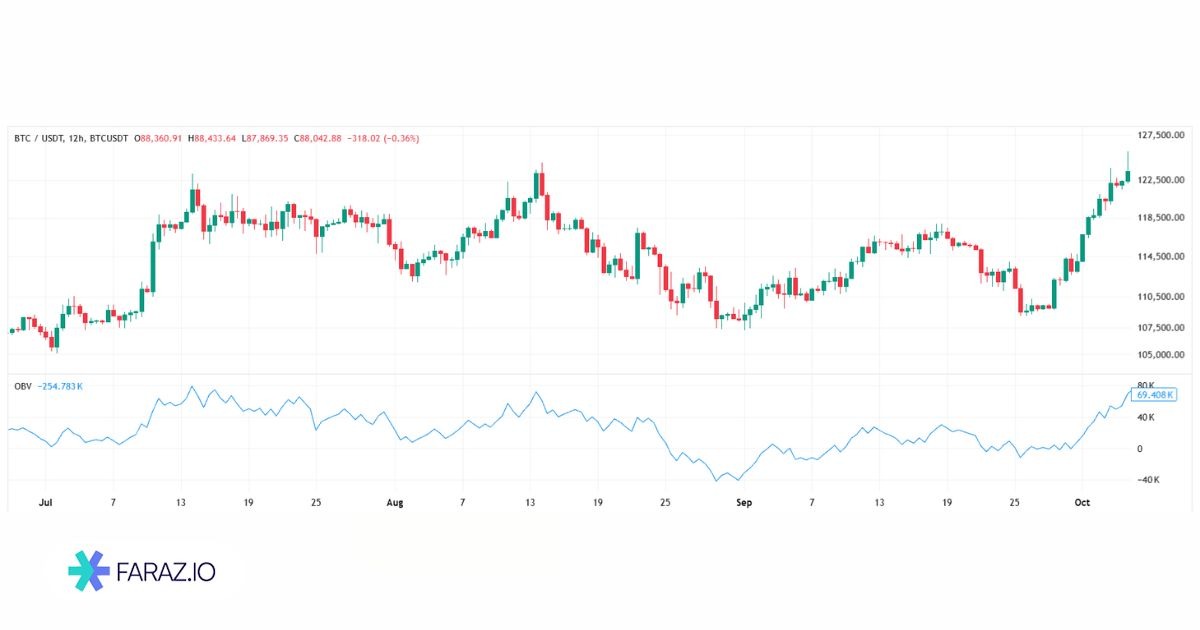Image resolution: width=1200 pixels, height=630 pixels.
Task: Click the 105,000.00 price axis label
Action: (x=1160, y=355)
